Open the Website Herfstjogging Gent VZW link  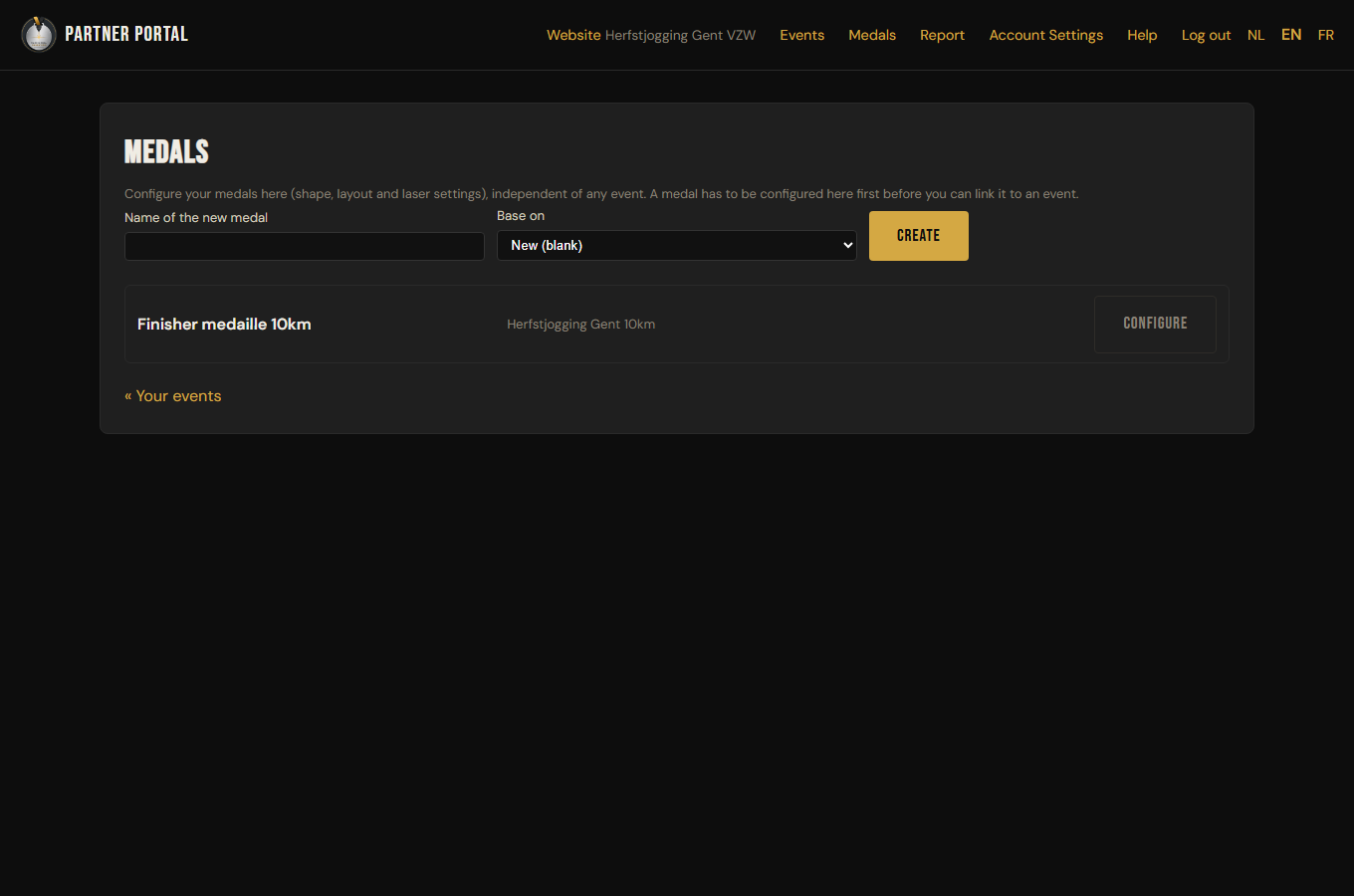651,35
